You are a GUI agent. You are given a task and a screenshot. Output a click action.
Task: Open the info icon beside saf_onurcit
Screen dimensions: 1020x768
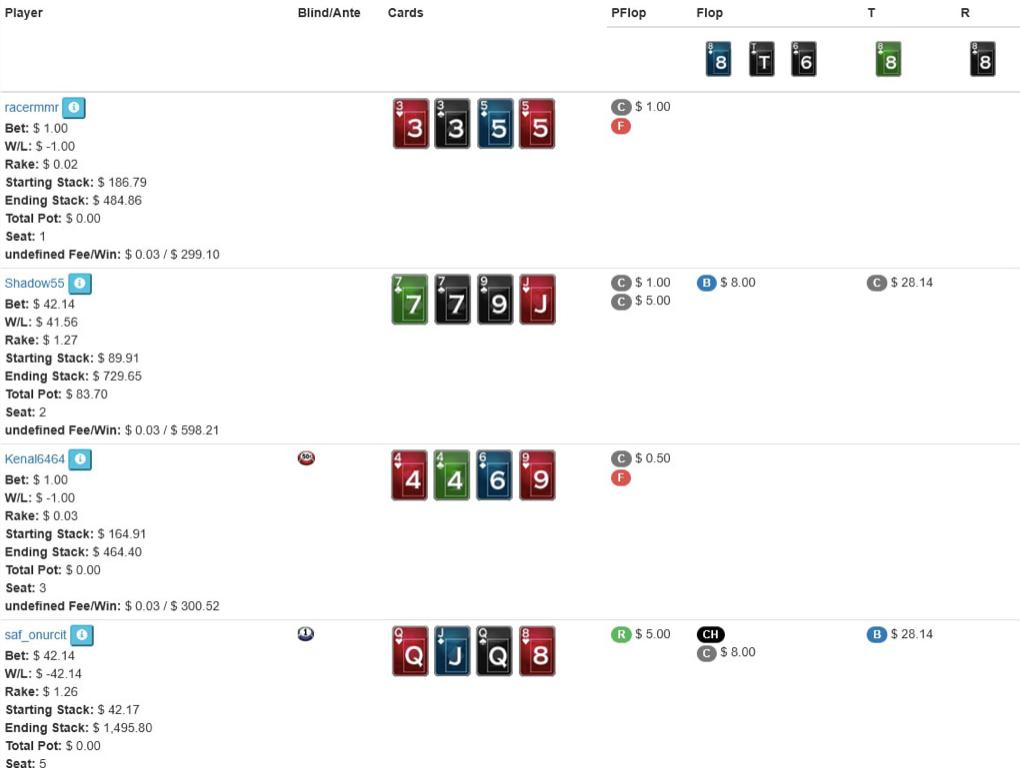pyautogui.click(x=82, y=636)
